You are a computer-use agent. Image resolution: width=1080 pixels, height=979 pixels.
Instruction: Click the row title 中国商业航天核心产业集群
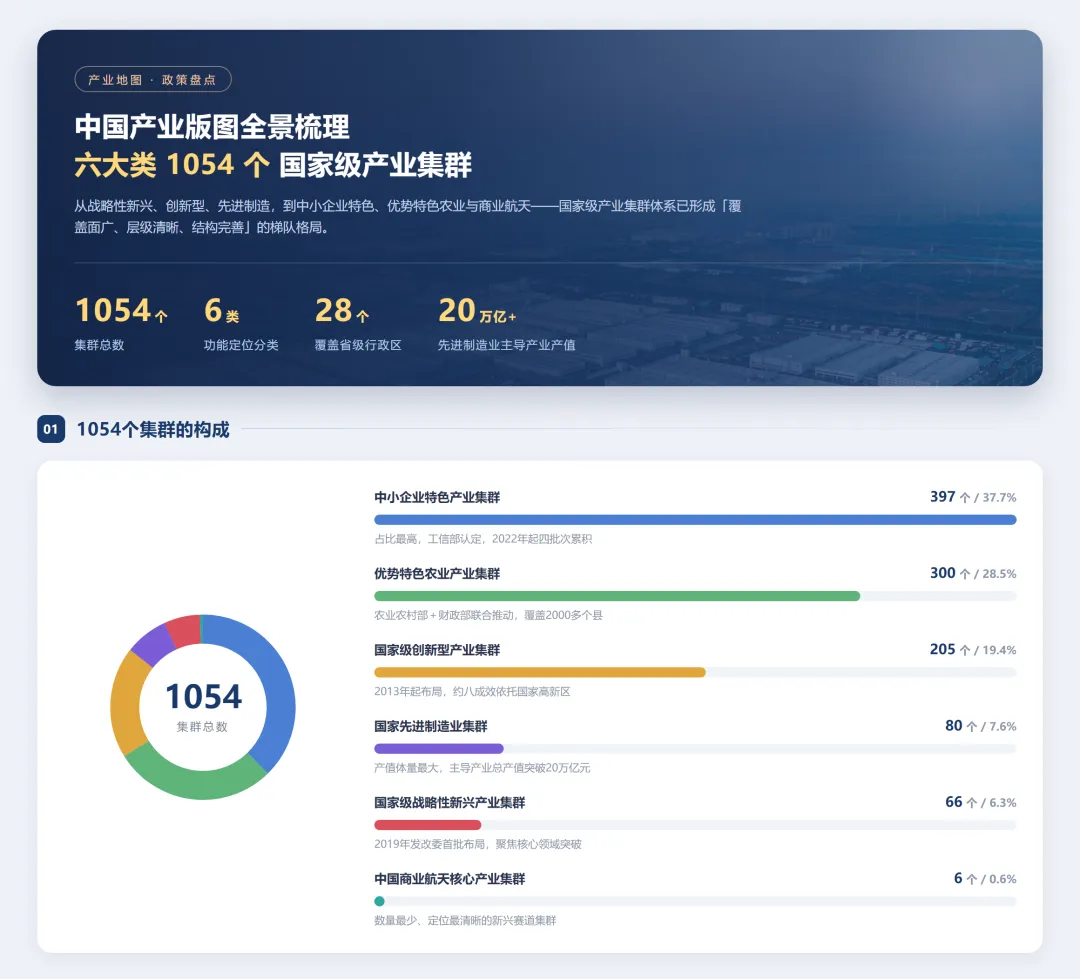click(450, 880)
